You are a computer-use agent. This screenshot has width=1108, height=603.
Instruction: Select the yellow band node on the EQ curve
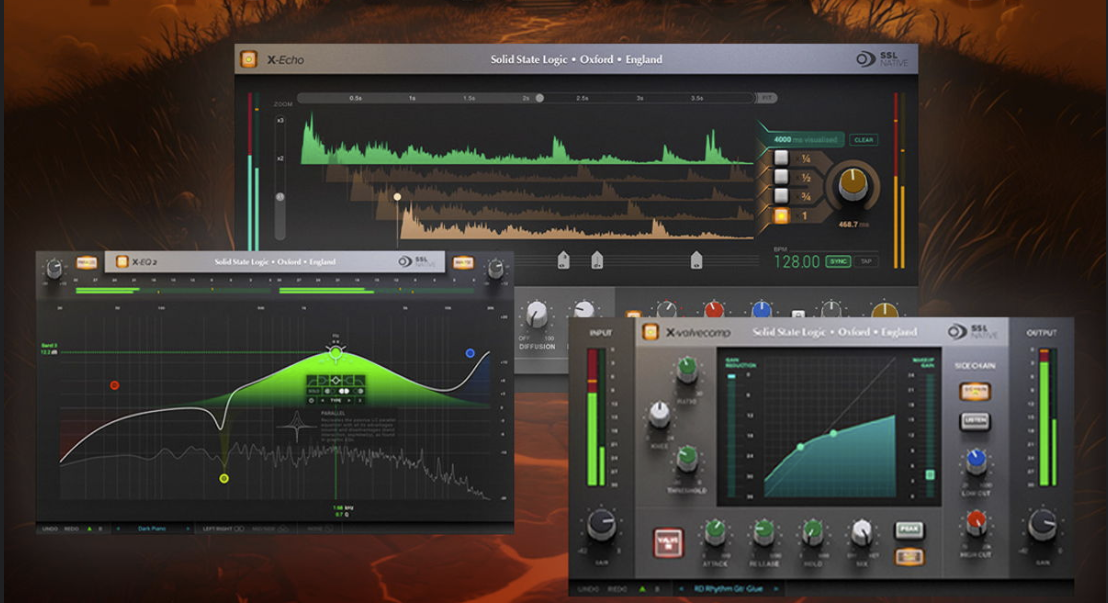222,477
